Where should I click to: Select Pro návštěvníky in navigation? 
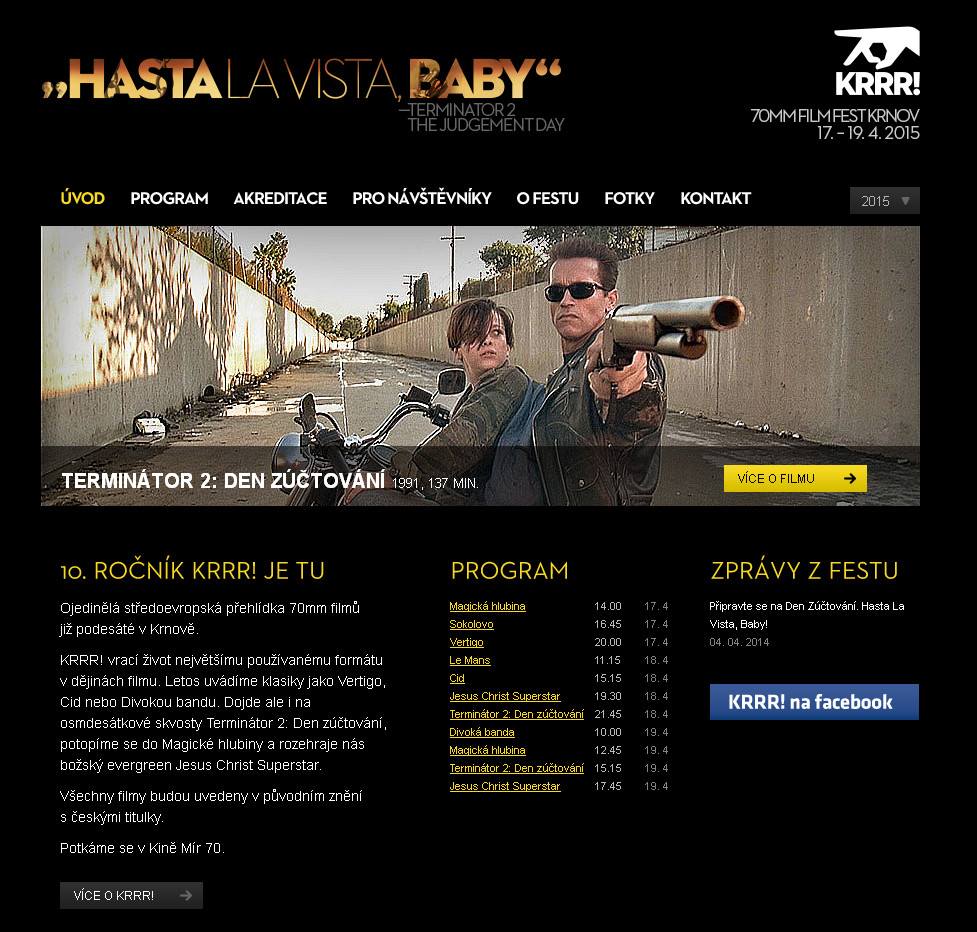point(421,198)
